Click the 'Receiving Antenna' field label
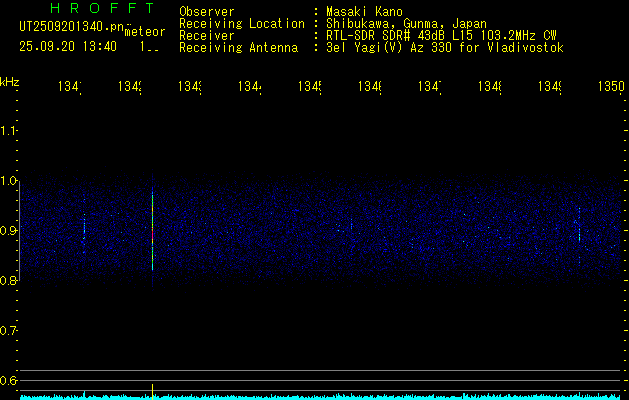 [x=238, y=47]
